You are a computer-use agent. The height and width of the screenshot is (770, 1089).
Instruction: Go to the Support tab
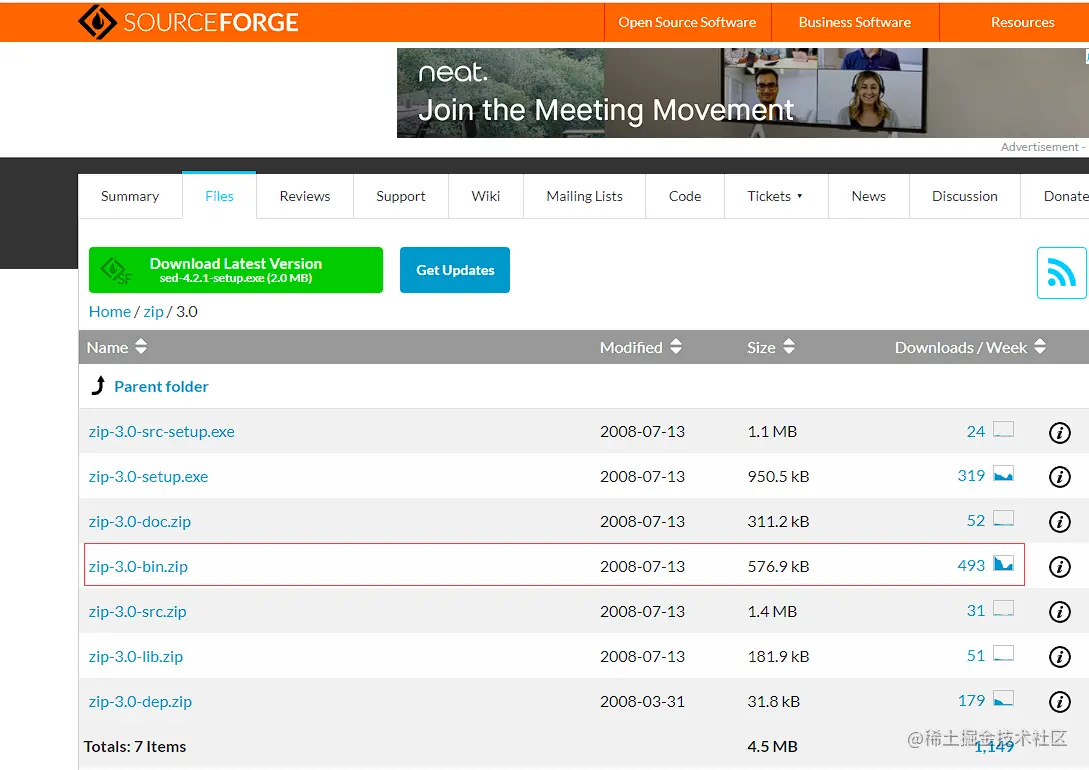pyautogui.click(x=401, y=196)
